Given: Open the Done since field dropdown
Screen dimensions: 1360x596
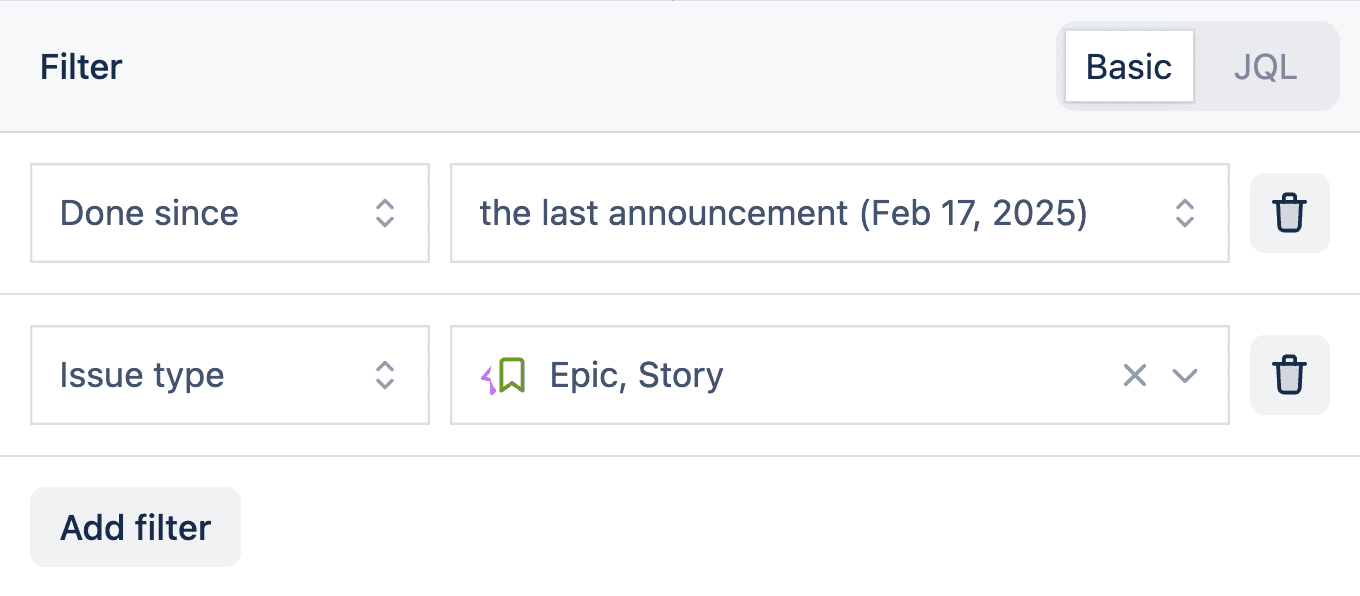Looking at the screenshot, I should [230, 213].
